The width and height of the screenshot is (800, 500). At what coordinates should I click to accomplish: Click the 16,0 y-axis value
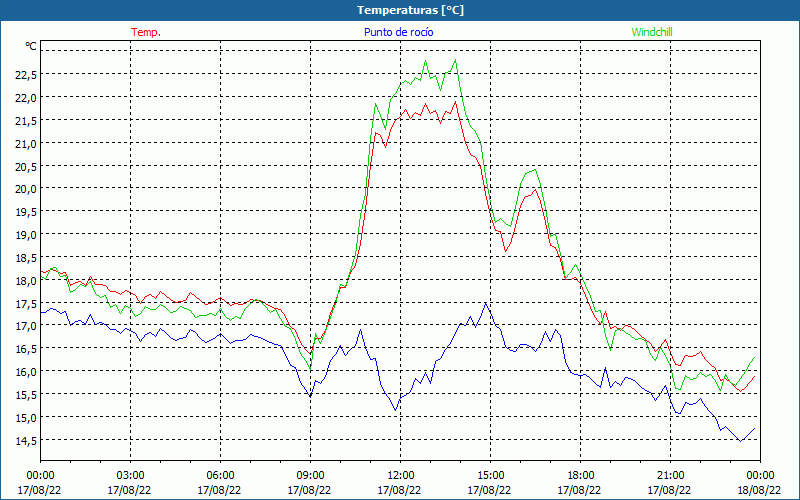(x=26, y=371)
